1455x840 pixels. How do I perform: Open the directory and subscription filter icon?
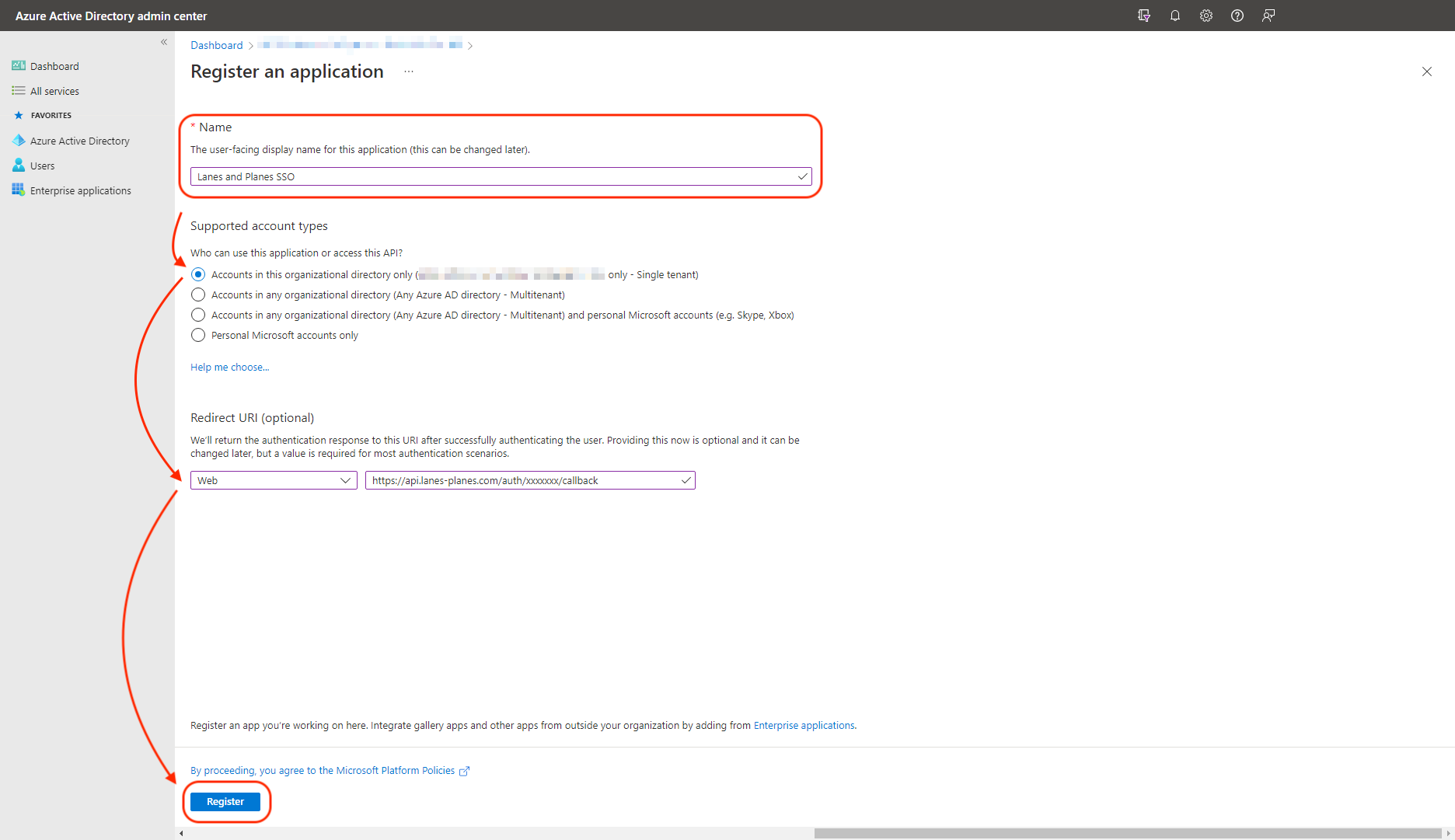tap(1144, 16)
